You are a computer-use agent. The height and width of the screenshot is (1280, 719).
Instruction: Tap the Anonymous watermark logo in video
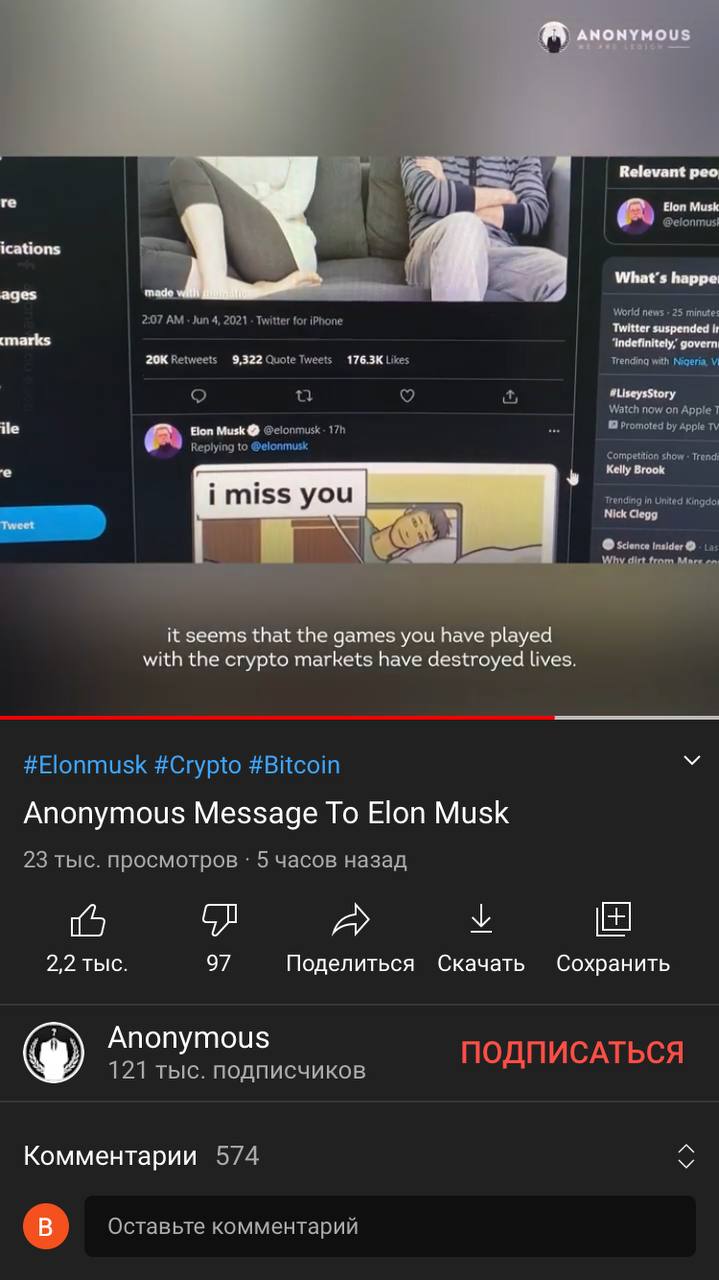coord(615,37)
